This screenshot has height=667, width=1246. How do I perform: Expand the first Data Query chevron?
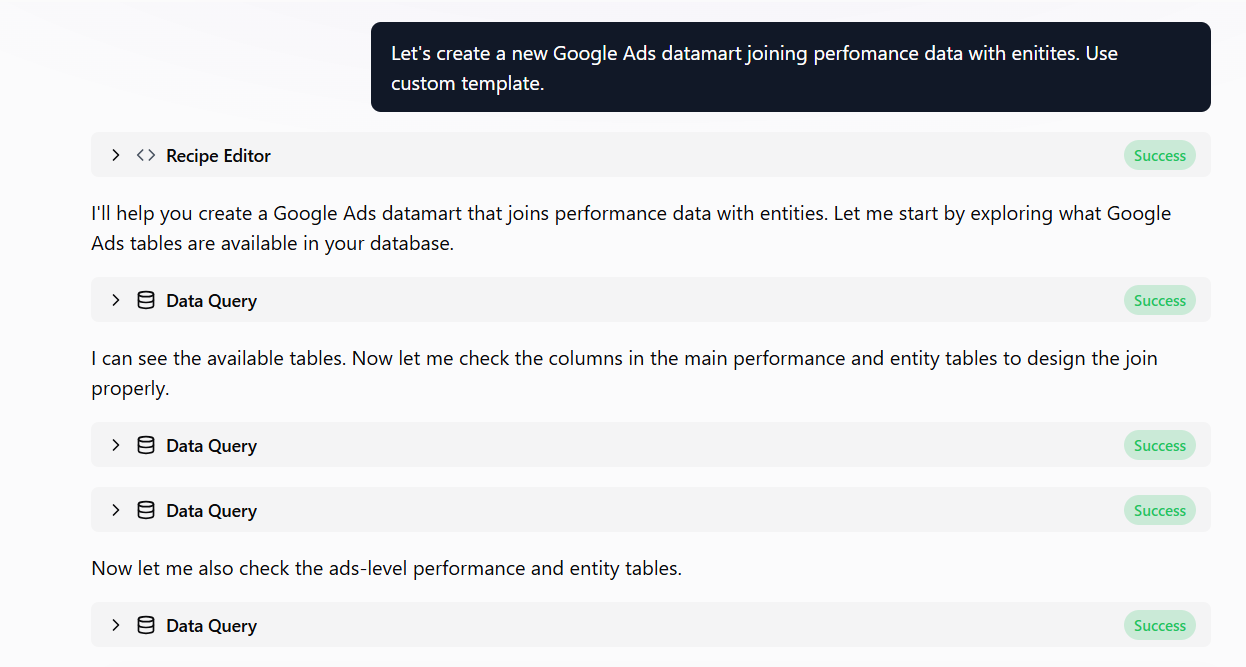click(x=116, y=300)
